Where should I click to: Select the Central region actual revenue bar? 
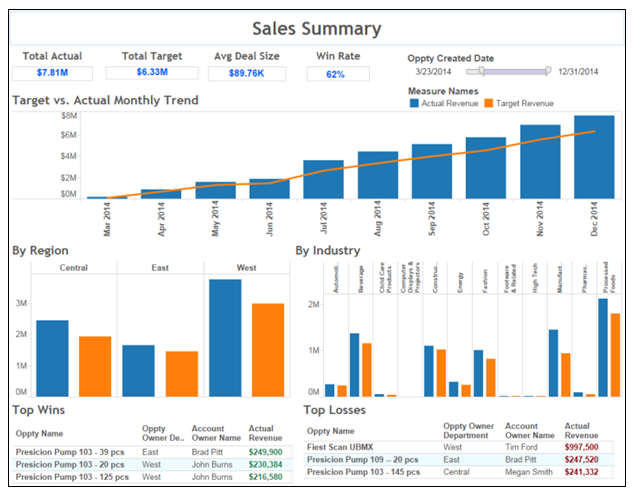(x=52, y=358)
